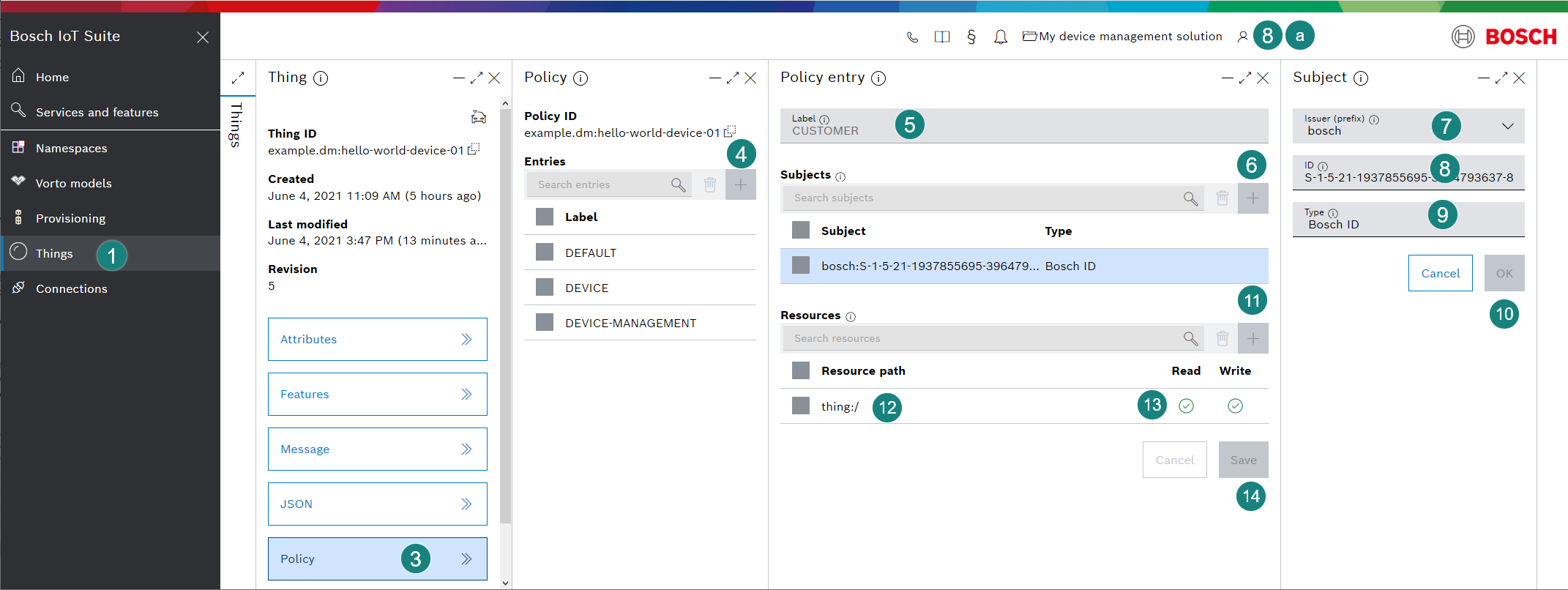This screenshot has width=1568, height=590.
Task: Show info next to Resources heading
Action: click(851, 317)
